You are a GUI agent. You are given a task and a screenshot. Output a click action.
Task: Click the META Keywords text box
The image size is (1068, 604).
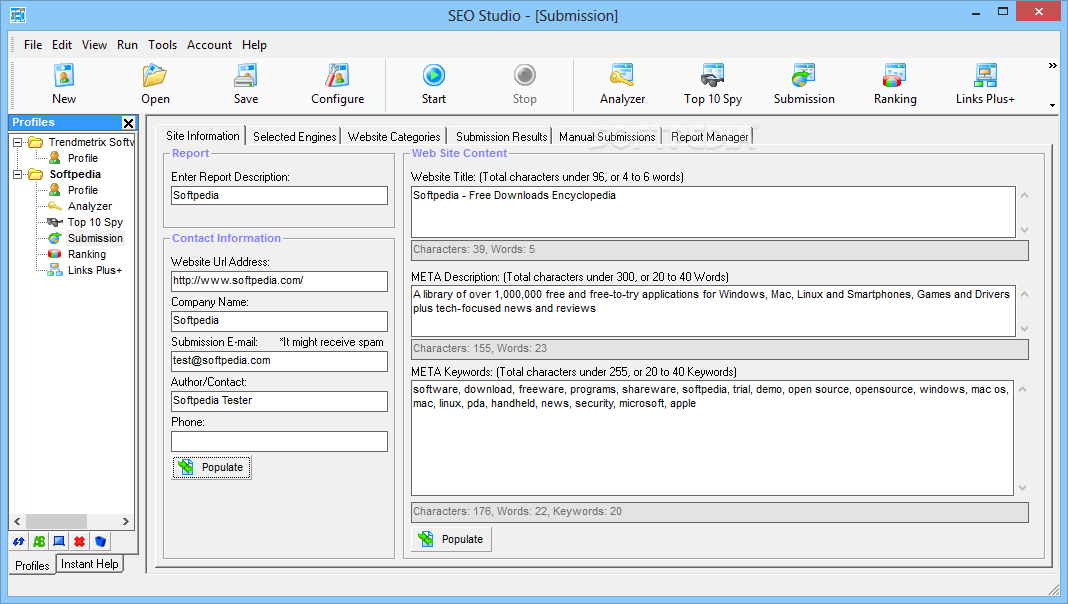point(712,438)
